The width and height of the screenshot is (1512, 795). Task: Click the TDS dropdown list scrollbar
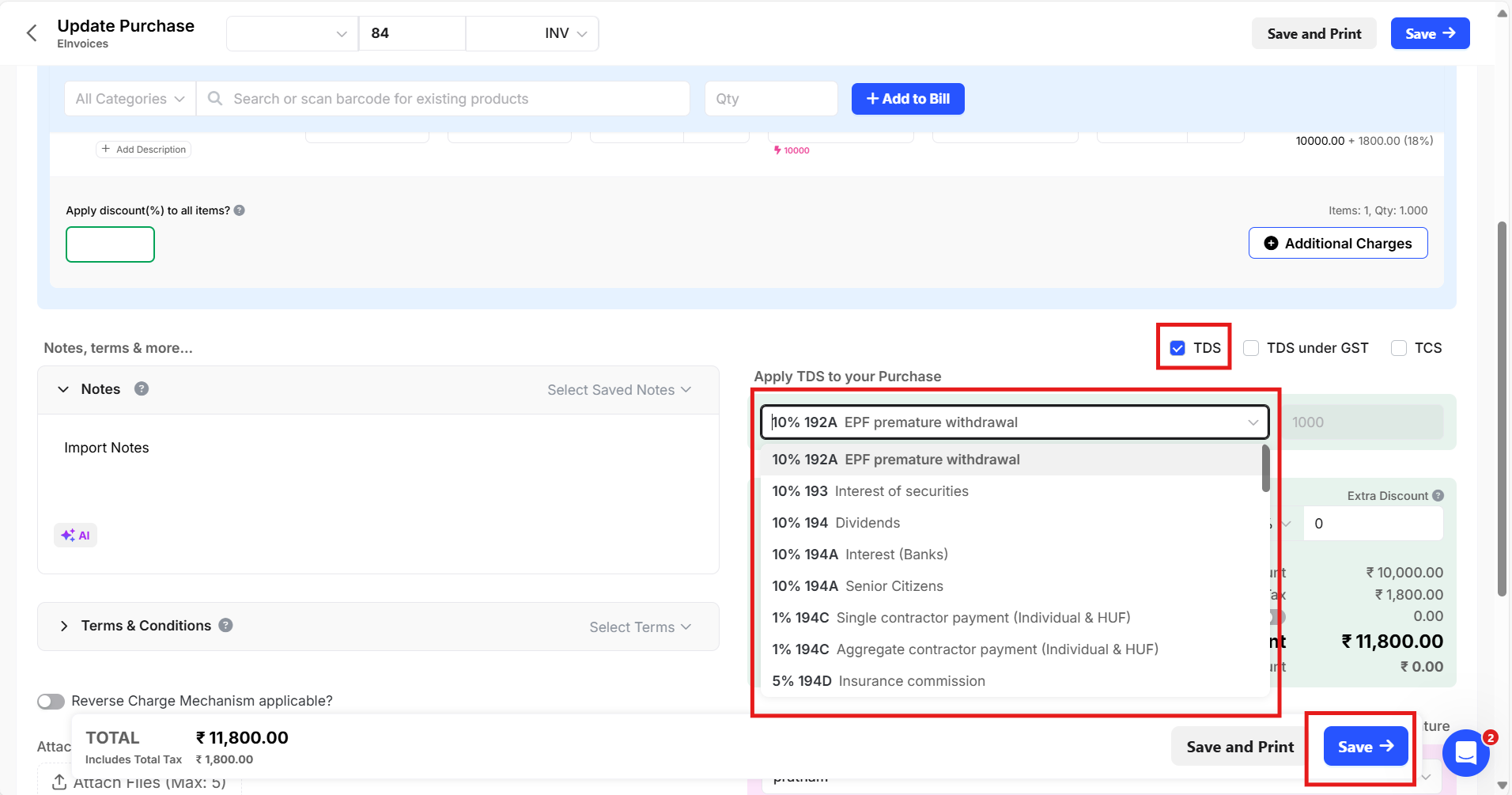(1265, 468)
